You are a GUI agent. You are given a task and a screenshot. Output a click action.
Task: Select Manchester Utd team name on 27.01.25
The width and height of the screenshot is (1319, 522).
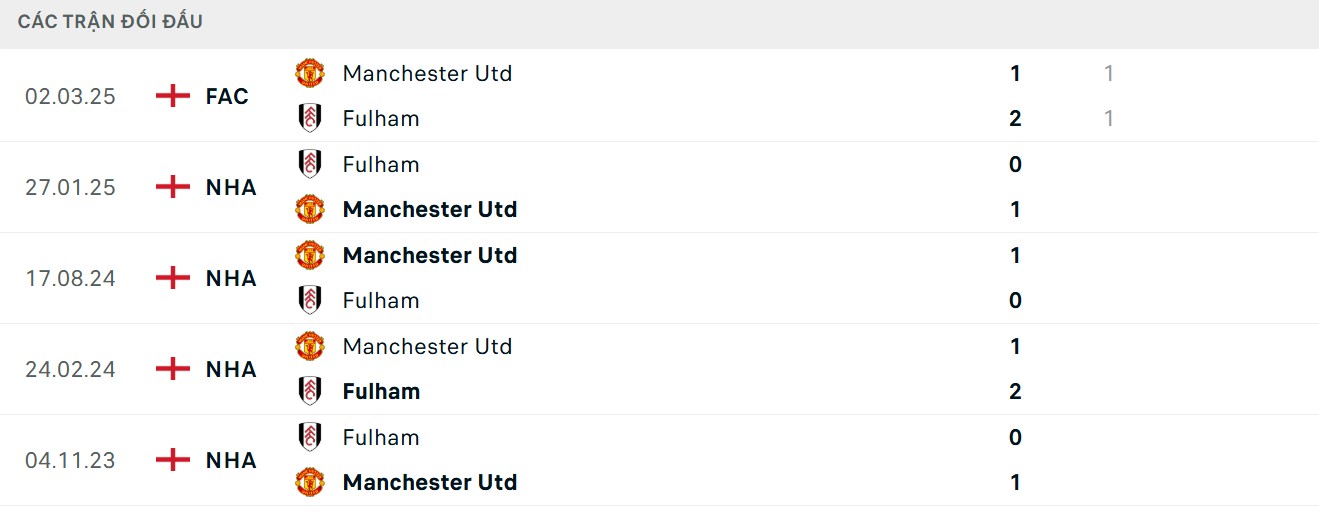429,209
